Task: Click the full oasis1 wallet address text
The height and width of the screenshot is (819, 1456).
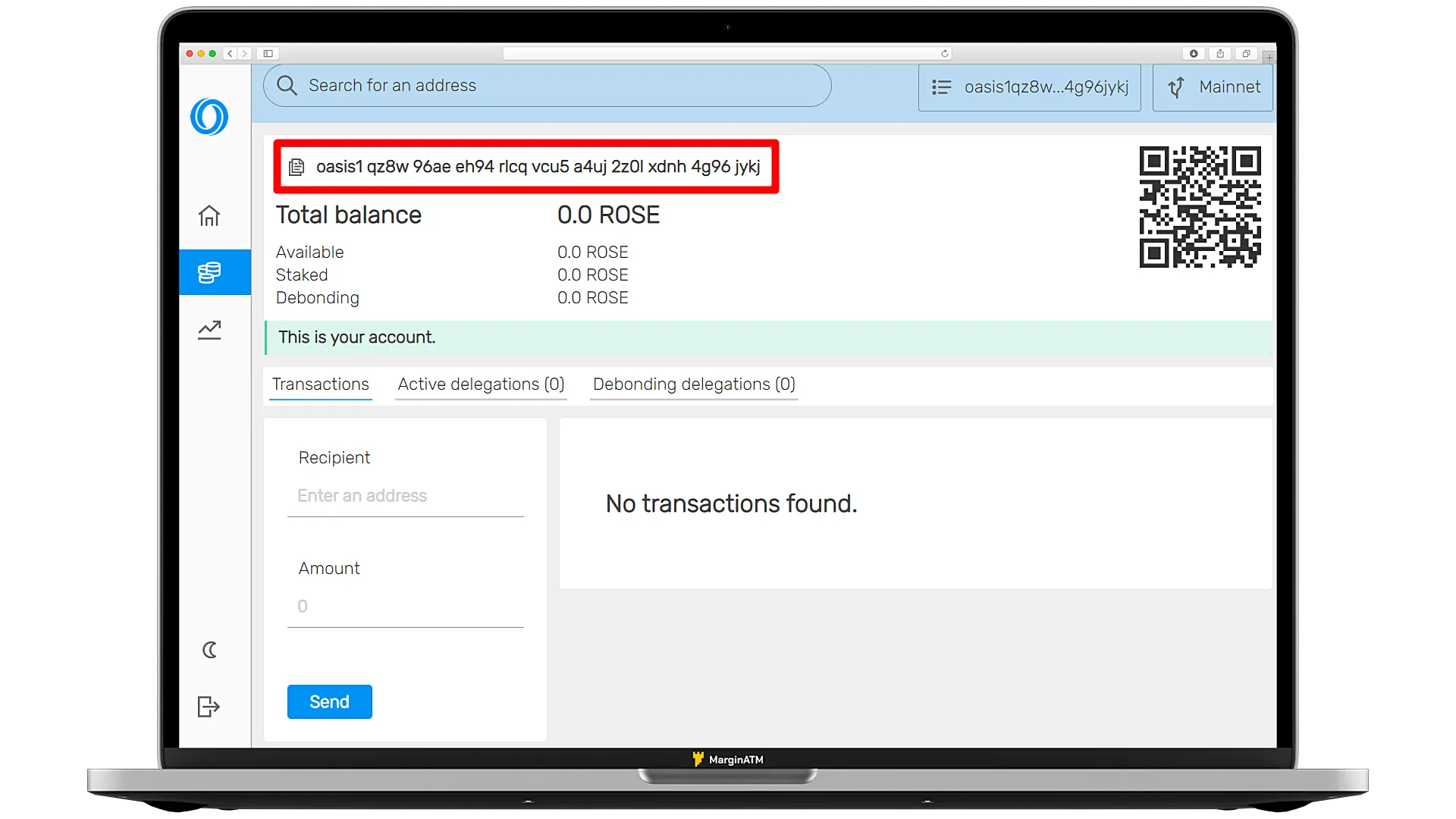Action: pyautogui.click(x=538, y=167)
